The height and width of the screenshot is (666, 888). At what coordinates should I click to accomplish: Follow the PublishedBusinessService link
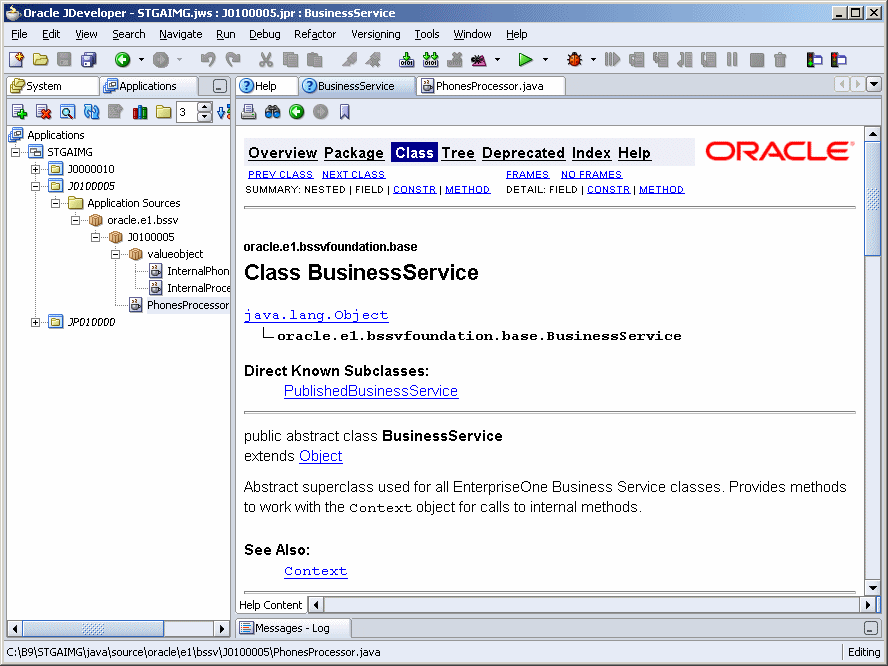pyautogui.click(x=371, y=391)
